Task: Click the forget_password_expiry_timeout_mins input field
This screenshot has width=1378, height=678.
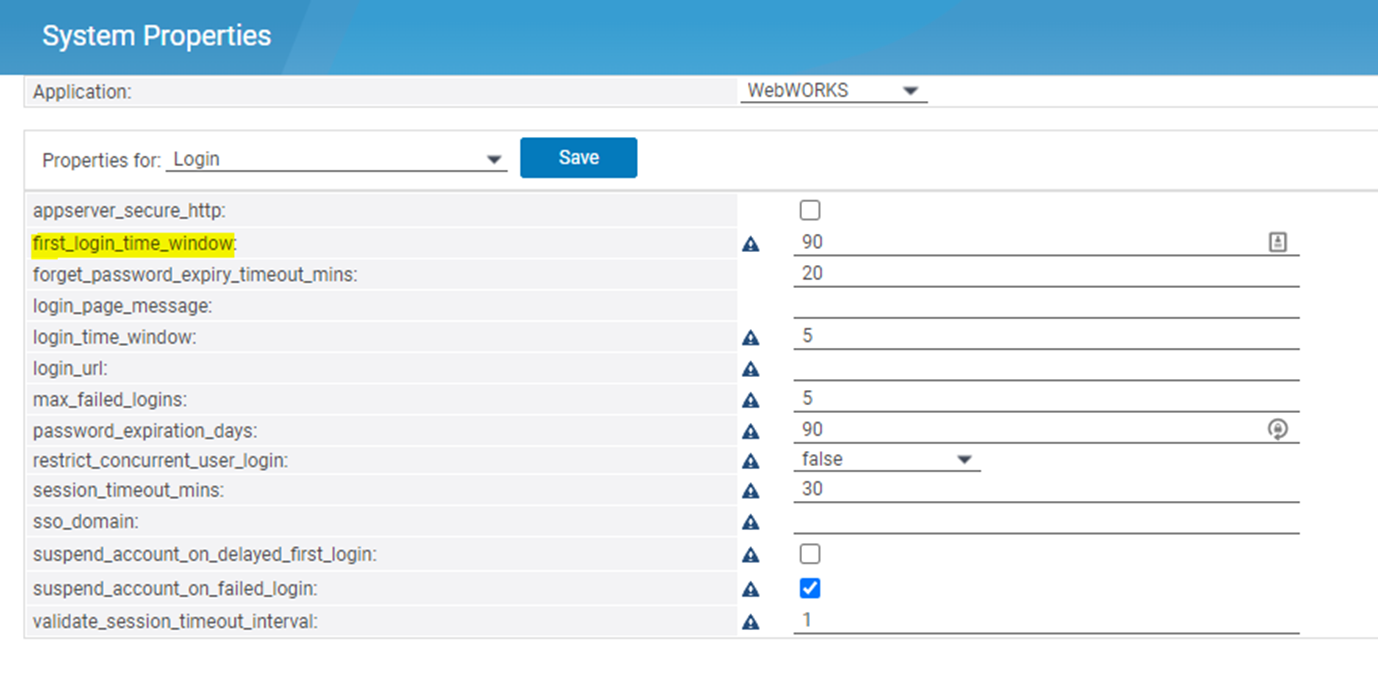Action: click(x=1045, y=273)
